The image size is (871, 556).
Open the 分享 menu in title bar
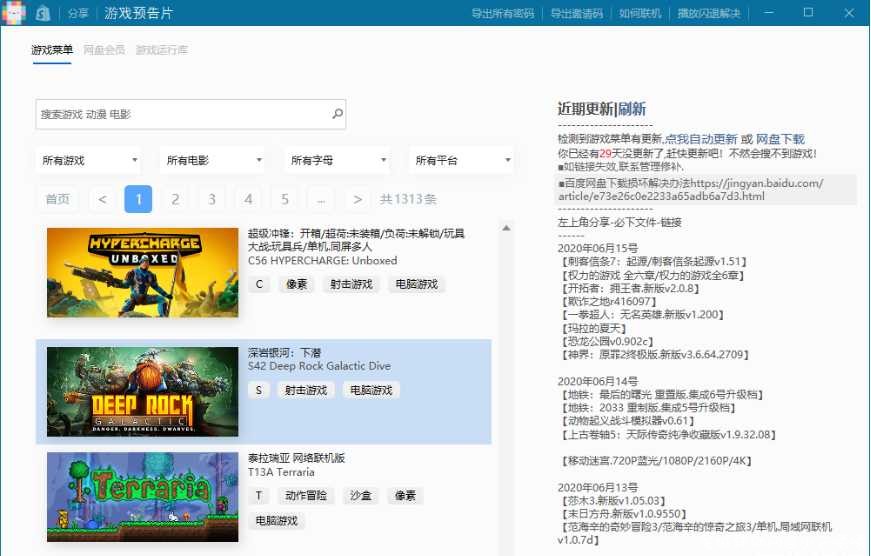click(78, 13)
